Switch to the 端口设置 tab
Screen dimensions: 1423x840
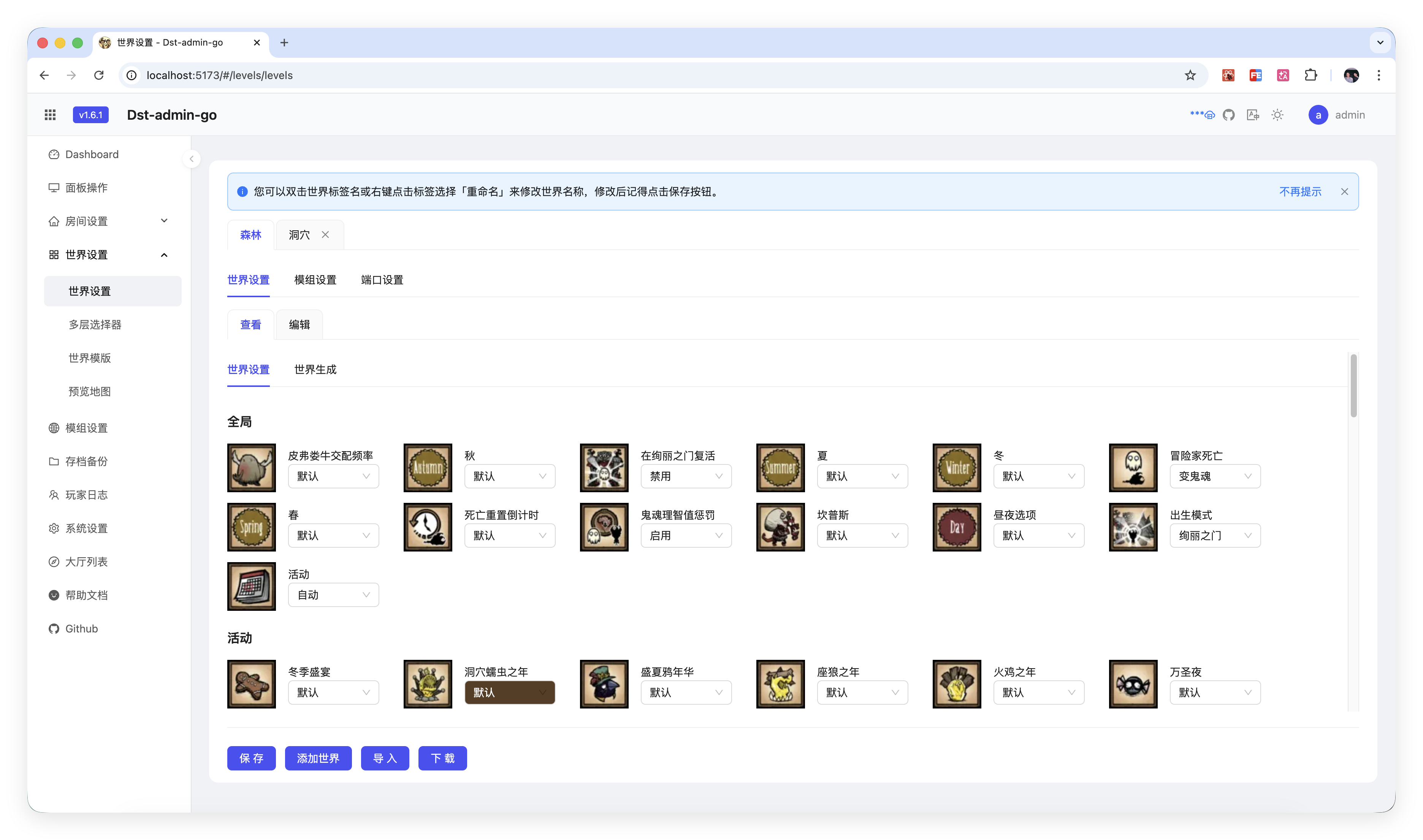pyautogui.click(x=382, y=280)
